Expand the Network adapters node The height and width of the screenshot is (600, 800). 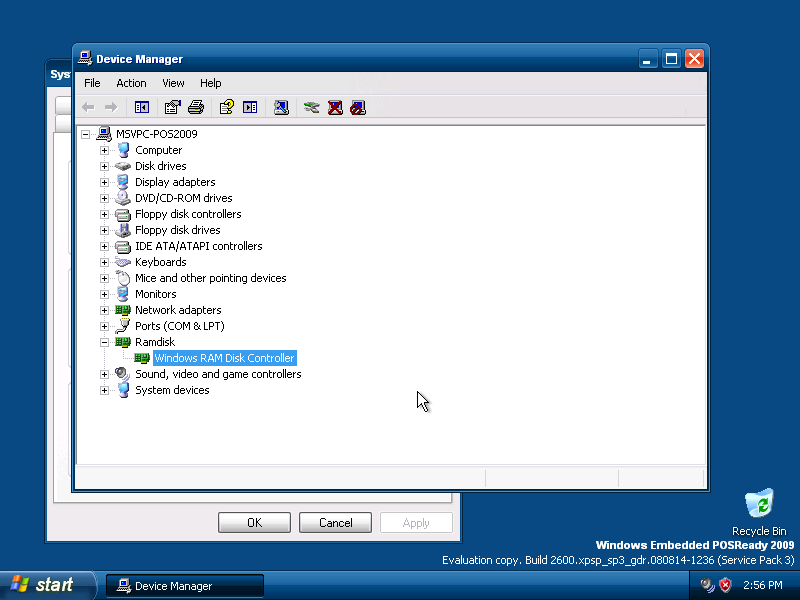[104, 310]
